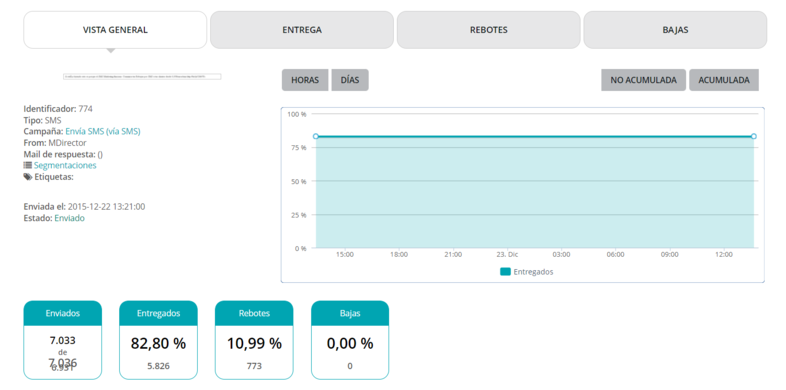This screenshot has width=786, height=390.
Task: Click the 23. Dic axis label
Action: coord(507,255)
